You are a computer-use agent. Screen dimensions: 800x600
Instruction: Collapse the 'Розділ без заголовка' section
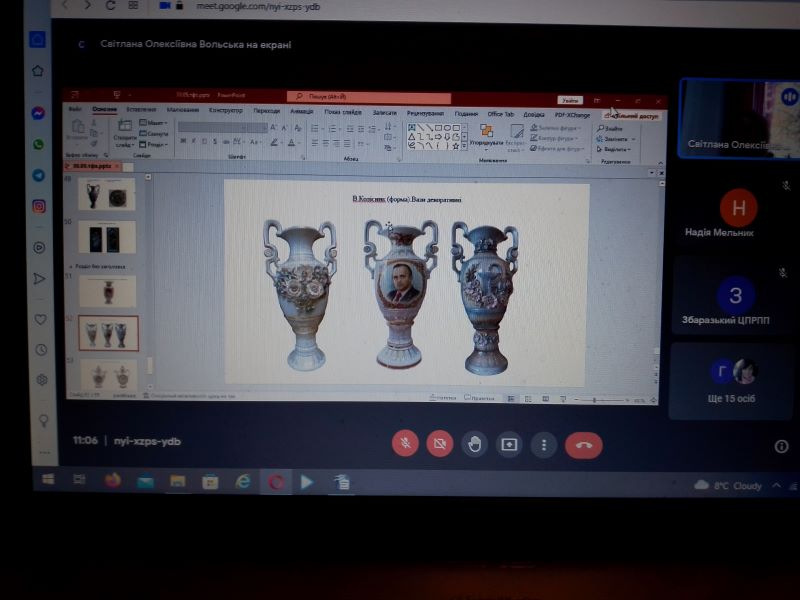[71, 266]
